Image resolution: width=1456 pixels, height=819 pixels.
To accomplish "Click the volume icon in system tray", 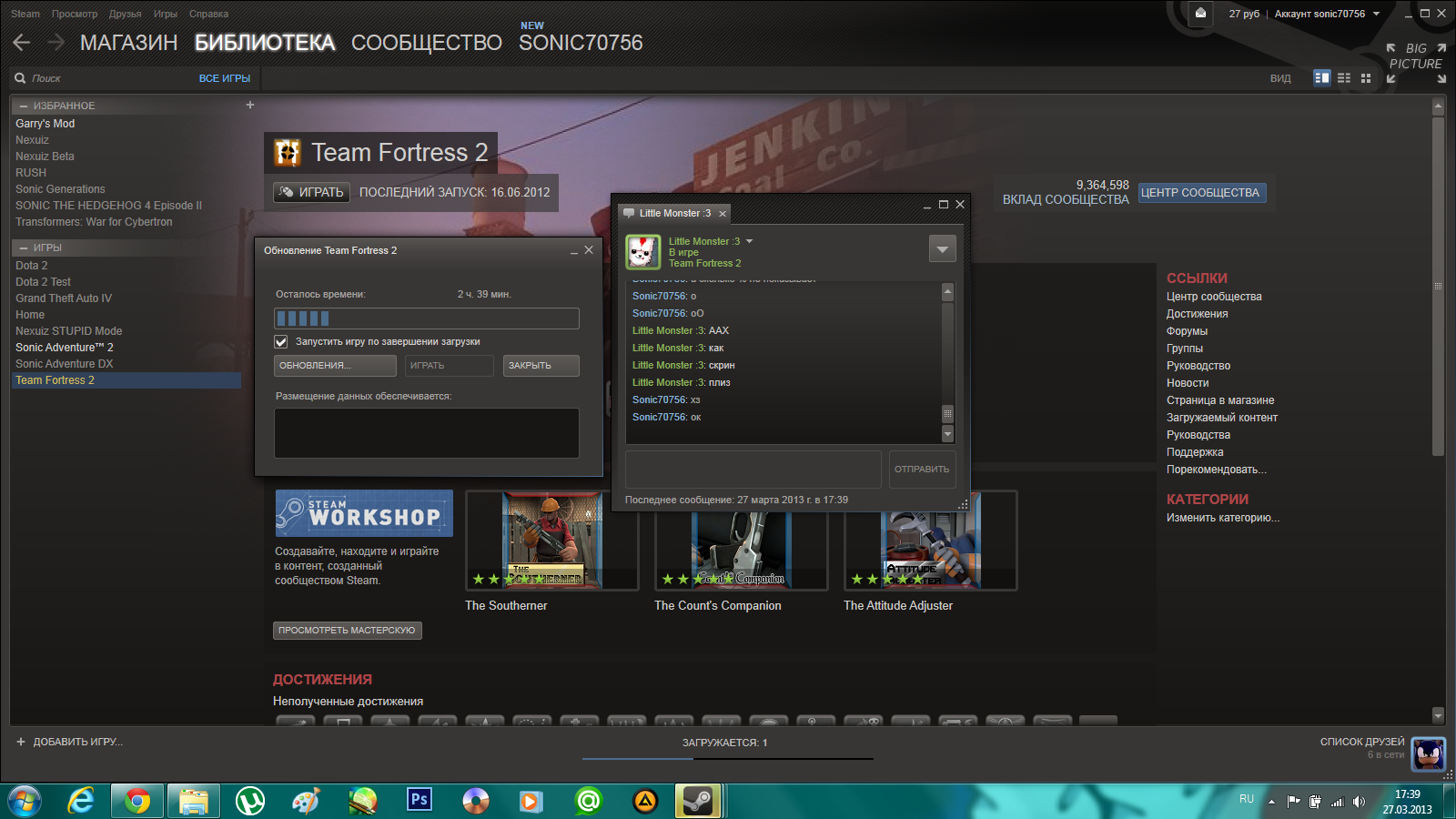I will pos(1359,802).
